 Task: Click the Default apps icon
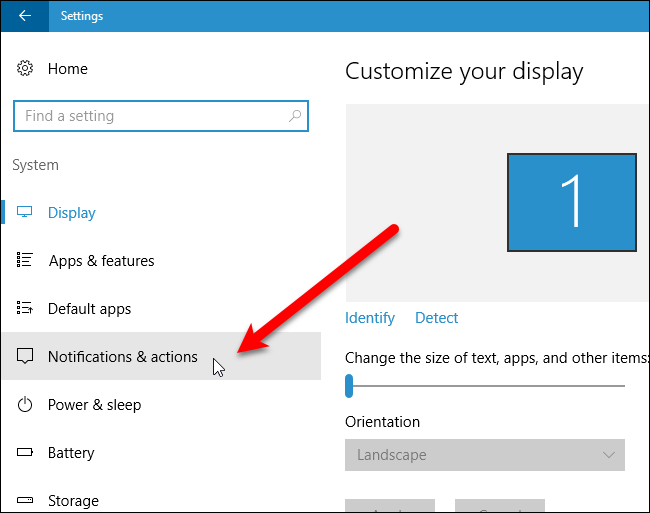[24, 308]
